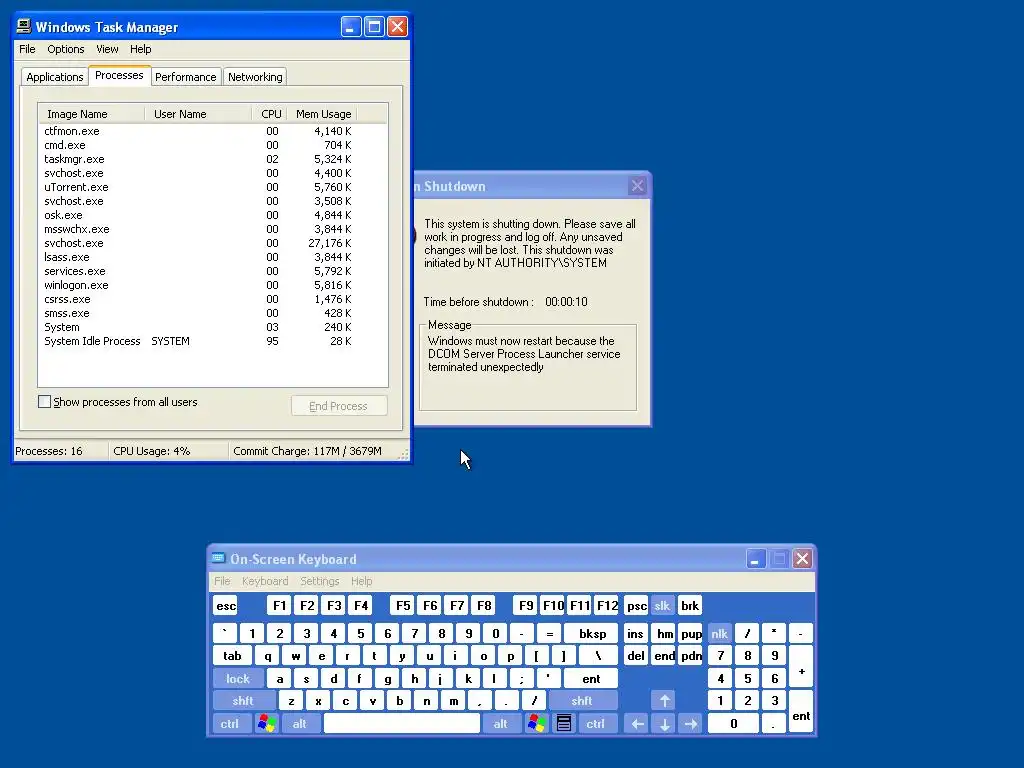Sort processes by User Name column
This screenshot has width=1024, height=768.
point(198,114)
